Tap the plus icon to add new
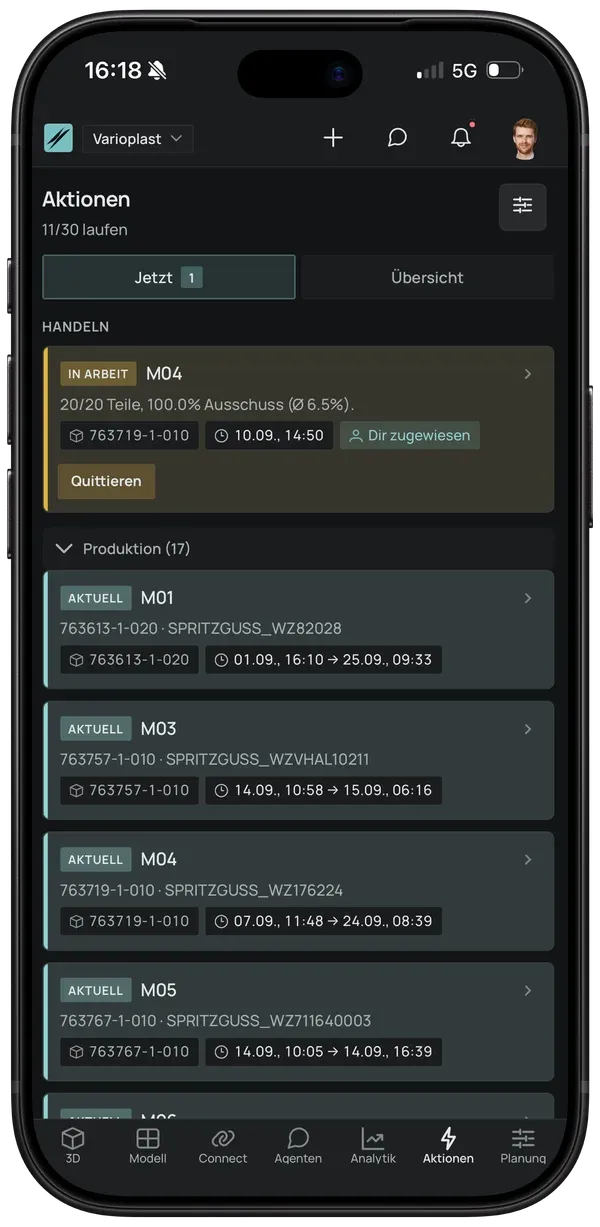This screenshot has height=1227, width=600. point(333,138)
